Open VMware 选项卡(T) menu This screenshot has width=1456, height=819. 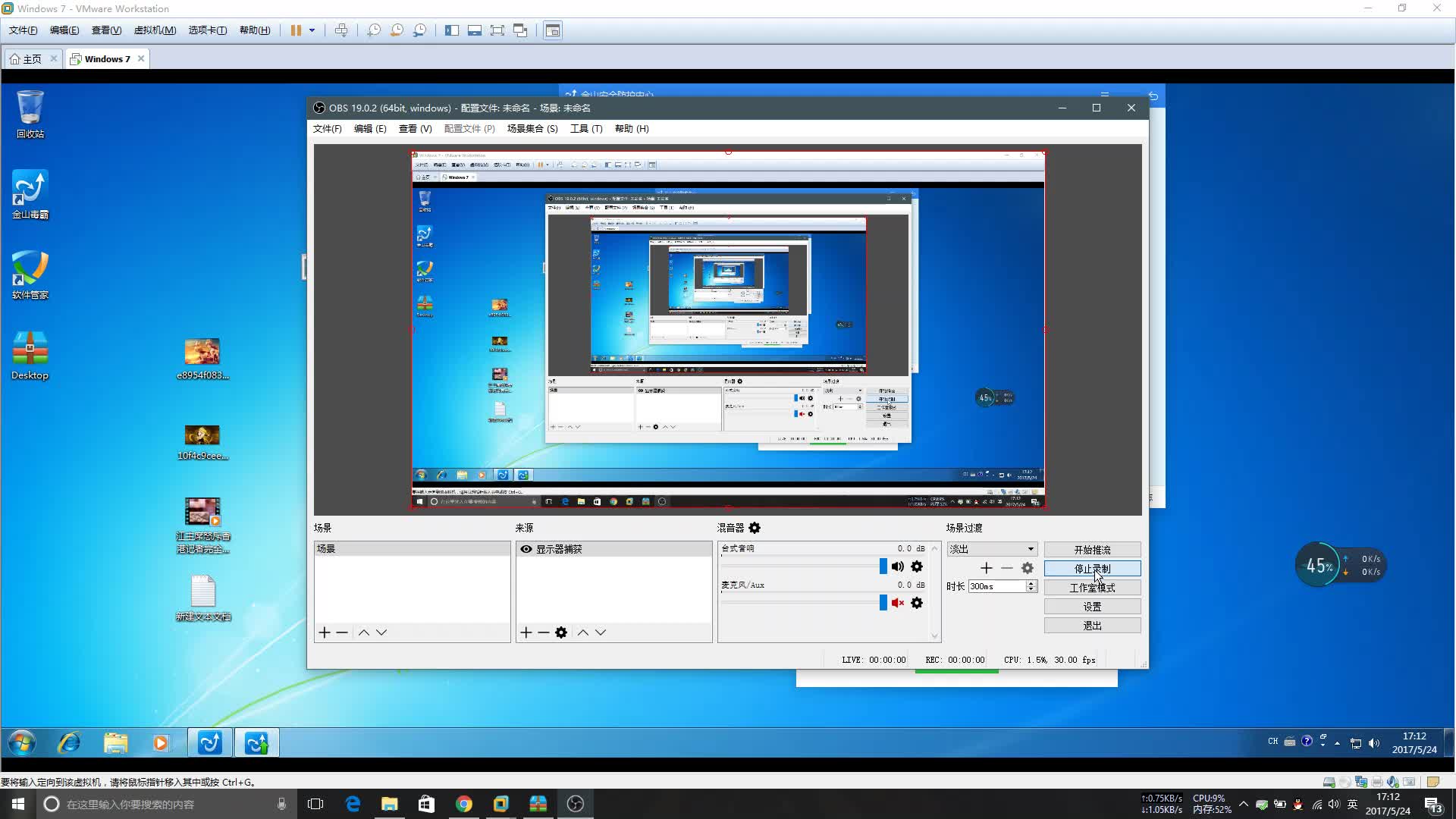[x=208, y=30]
